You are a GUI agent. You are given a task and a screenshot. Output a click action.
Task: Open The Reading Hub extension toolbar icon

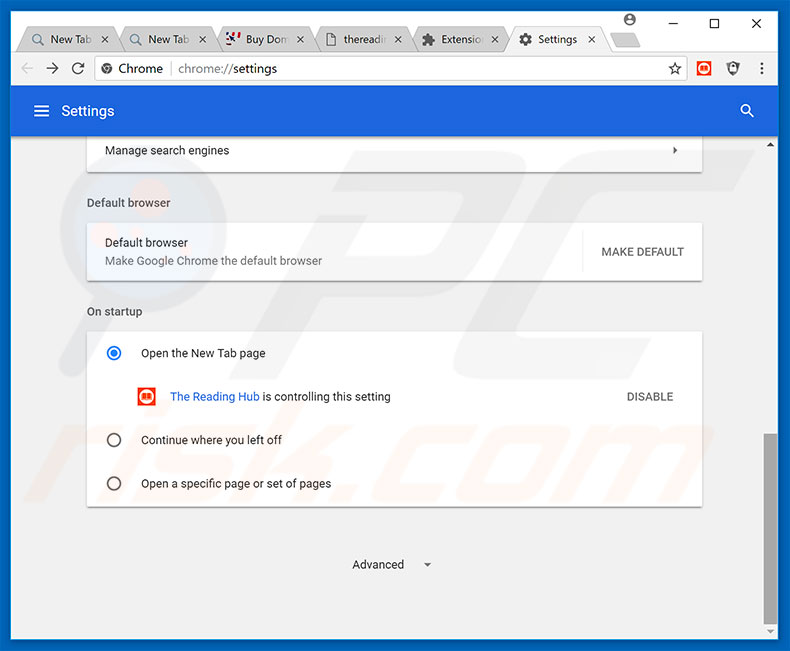coord(704,68)
